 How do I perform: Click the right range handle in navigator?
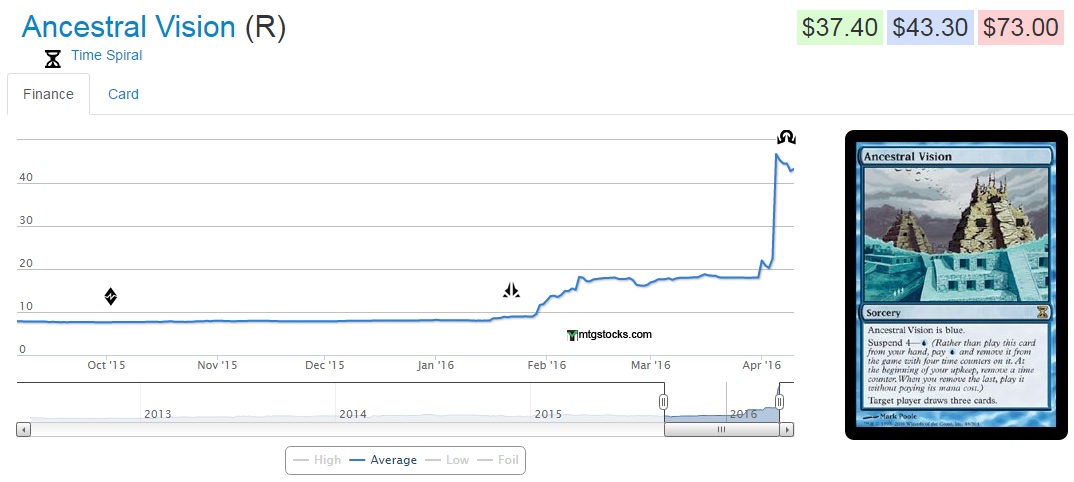tap(779, 402)
